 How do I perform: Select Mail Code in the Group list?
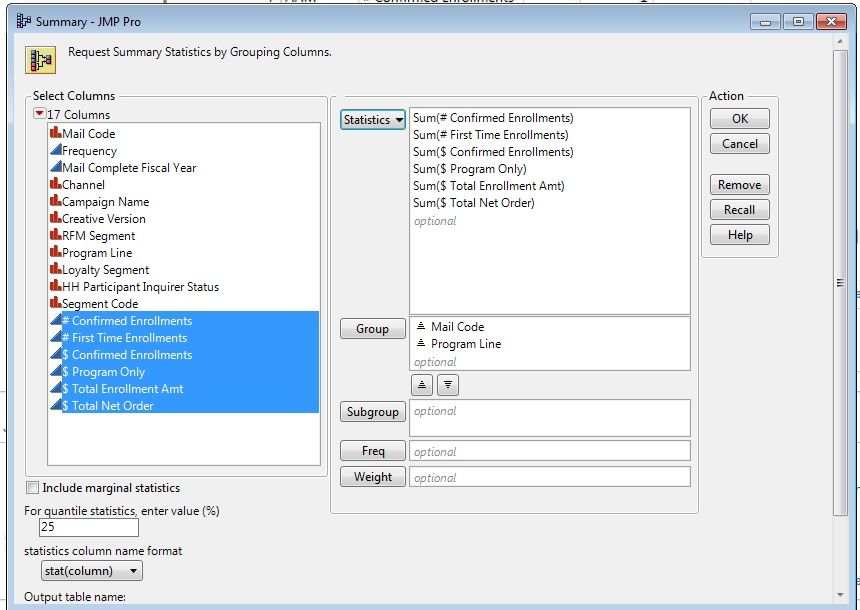(457, 326)
